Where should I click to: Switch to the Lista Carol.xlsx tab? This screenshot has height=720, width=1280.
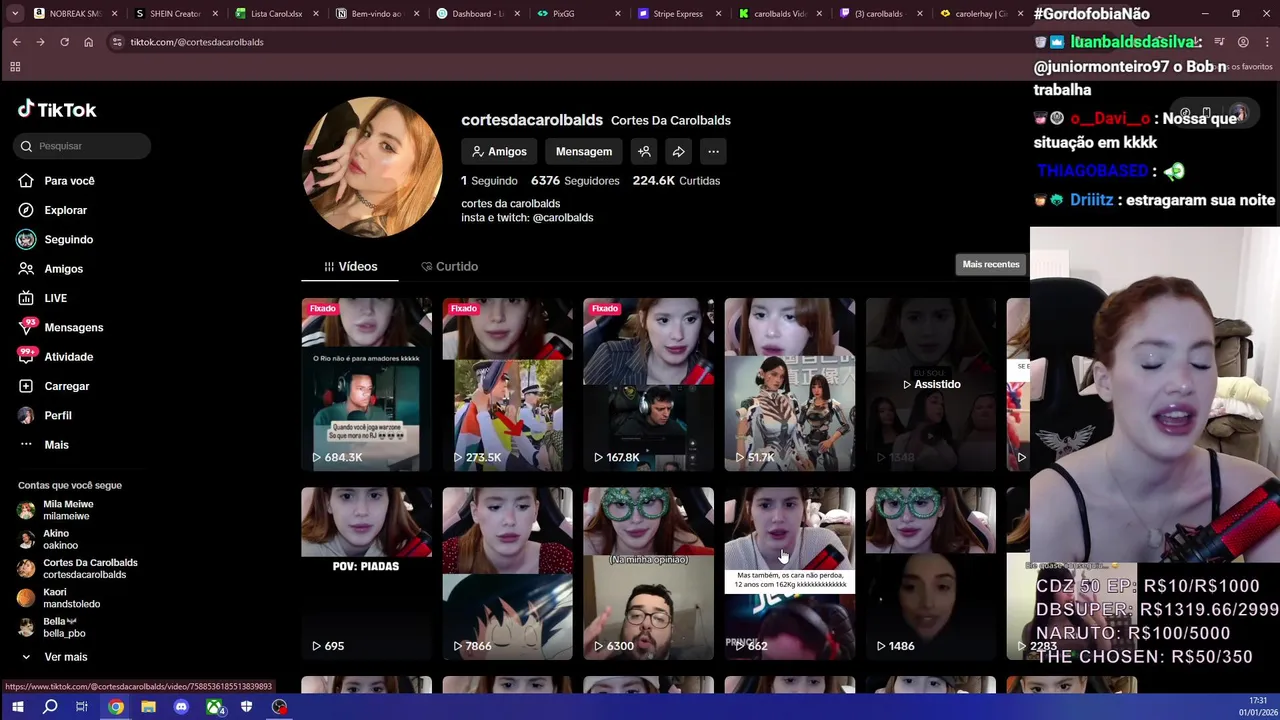278,14
